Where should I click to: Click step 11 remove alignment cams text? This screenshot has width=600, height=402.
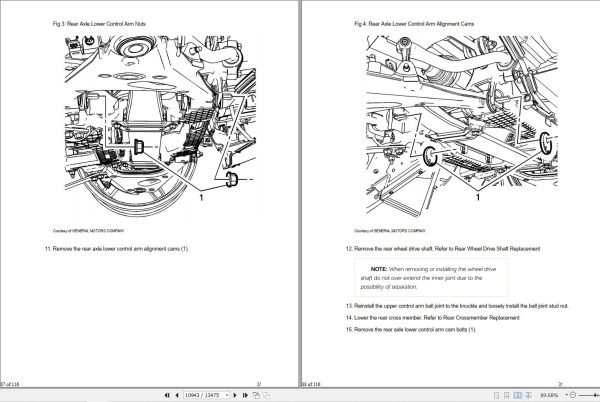tap(117, 249)
